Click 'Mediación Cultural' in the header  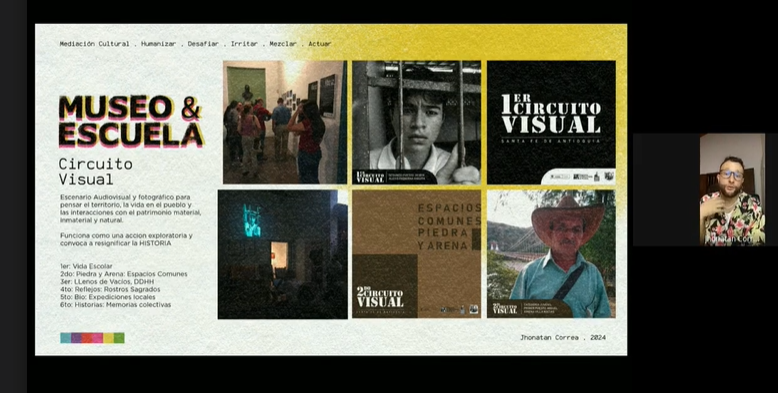click(x=94, y=44)
